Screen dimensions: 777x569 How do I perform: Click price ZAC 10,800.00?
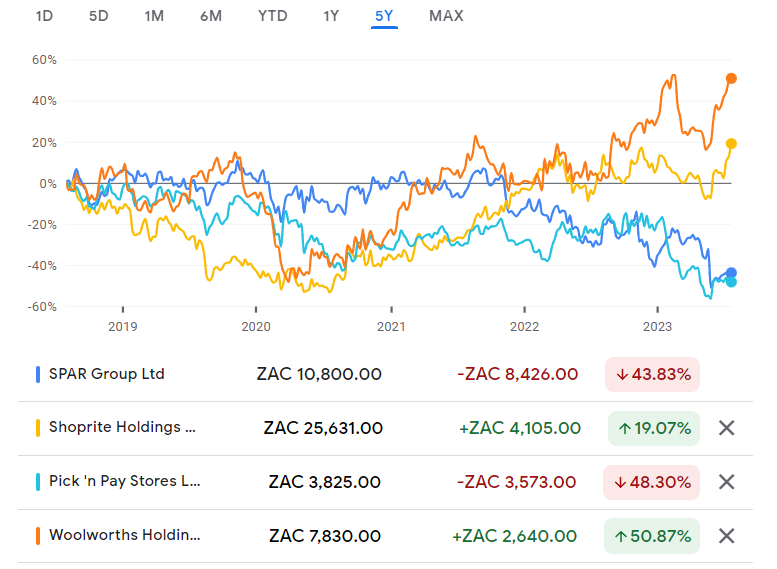tap(319, 374)
